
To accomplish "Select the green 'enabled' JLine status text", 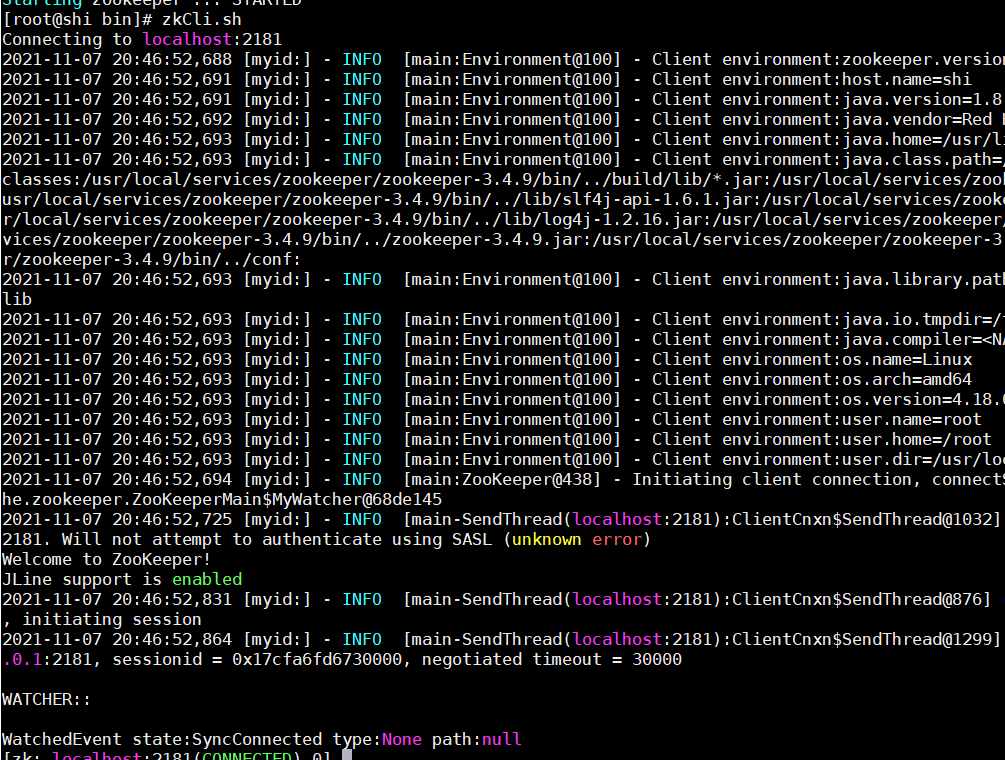I will 207,578.
